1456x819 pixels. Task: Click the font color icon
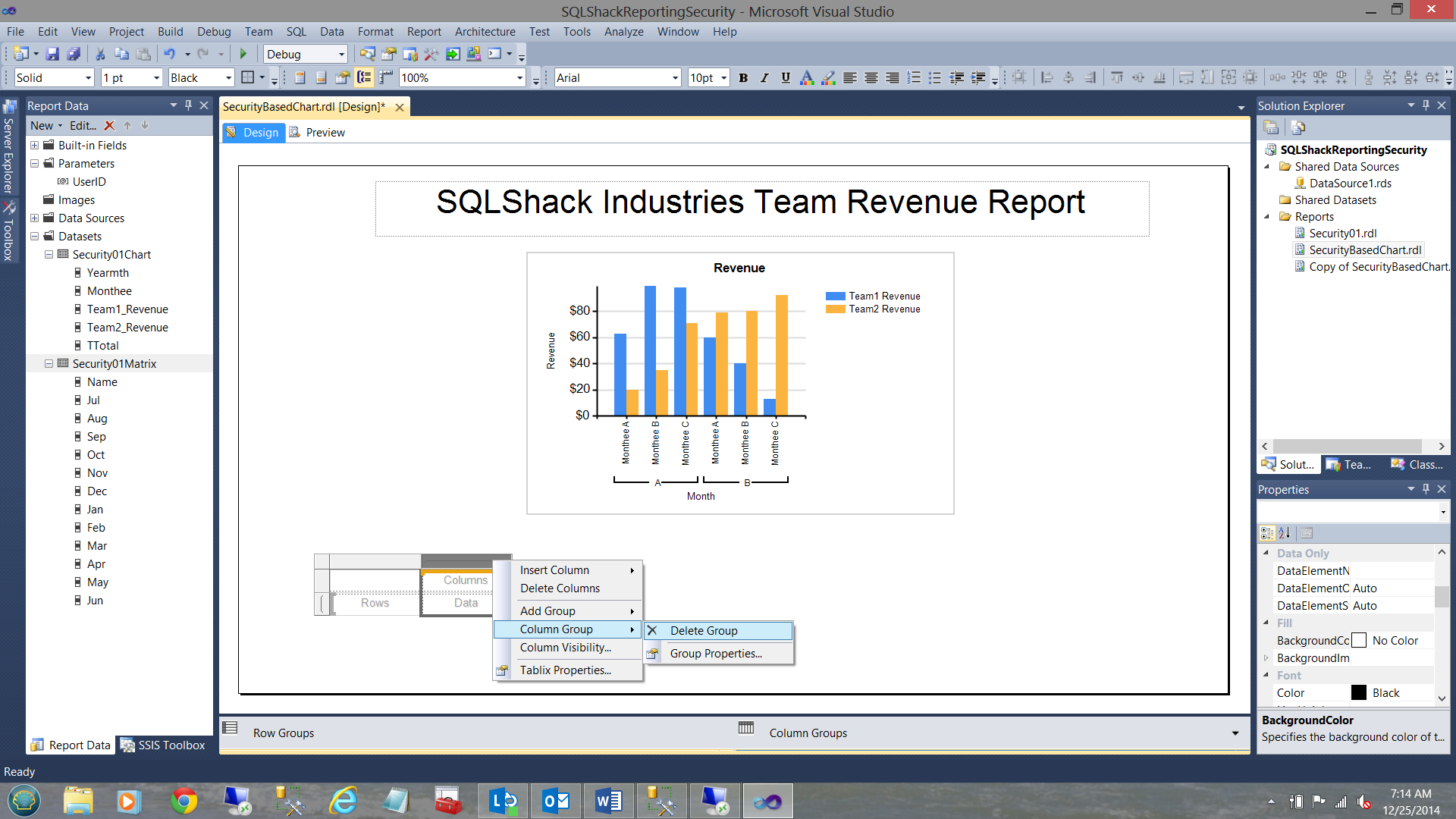[807, 77]
